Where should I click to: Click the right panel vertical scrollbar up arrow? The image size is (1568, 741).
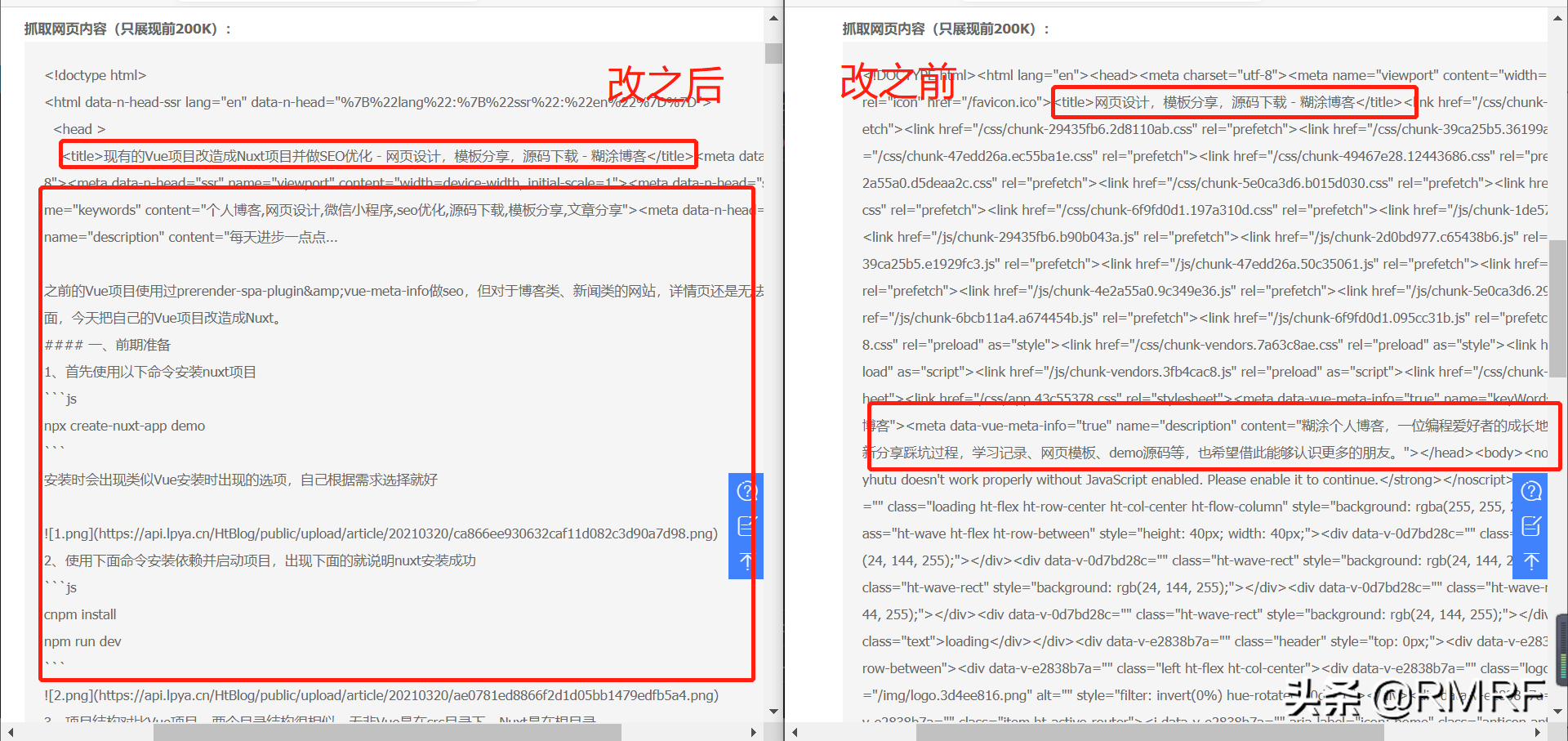tap(1557, 17)
